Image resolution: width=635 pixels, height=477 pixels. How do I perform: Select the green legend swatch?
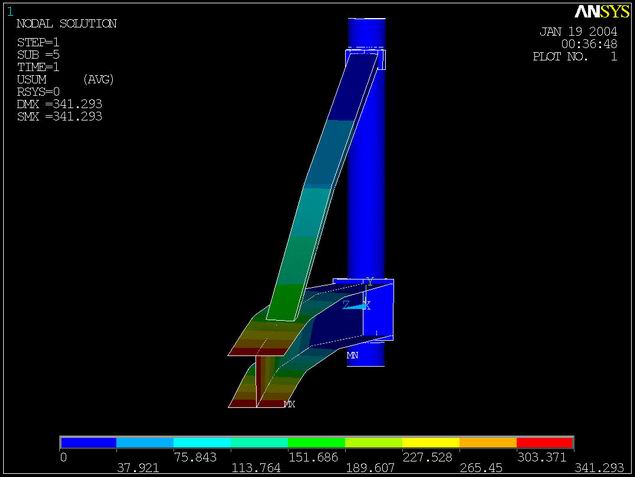317,443
